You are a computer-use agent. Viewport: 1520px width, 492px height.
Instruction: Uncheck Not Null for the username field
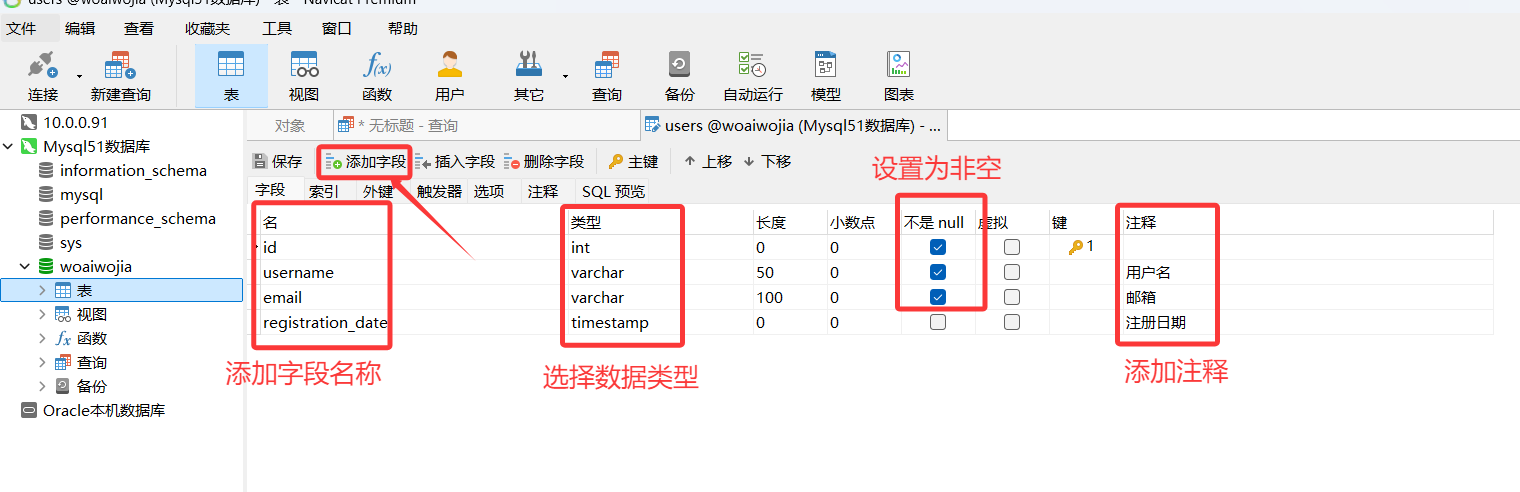tap(937, 272)
